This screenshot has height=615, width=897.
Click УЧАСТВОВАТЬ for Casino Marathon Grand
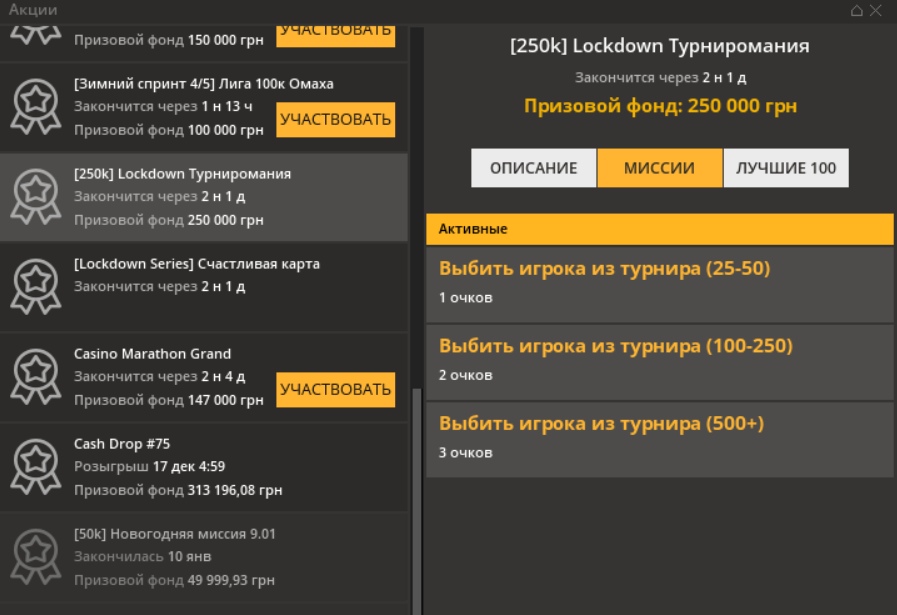click(336, 390)
